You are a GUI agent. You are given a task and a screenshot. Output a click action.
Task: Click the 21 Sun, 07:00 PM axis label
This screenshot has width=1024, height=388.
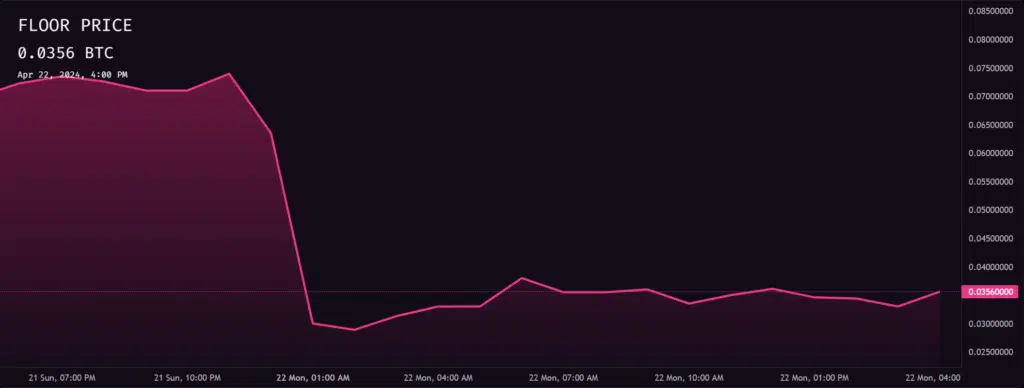(62, 378)
